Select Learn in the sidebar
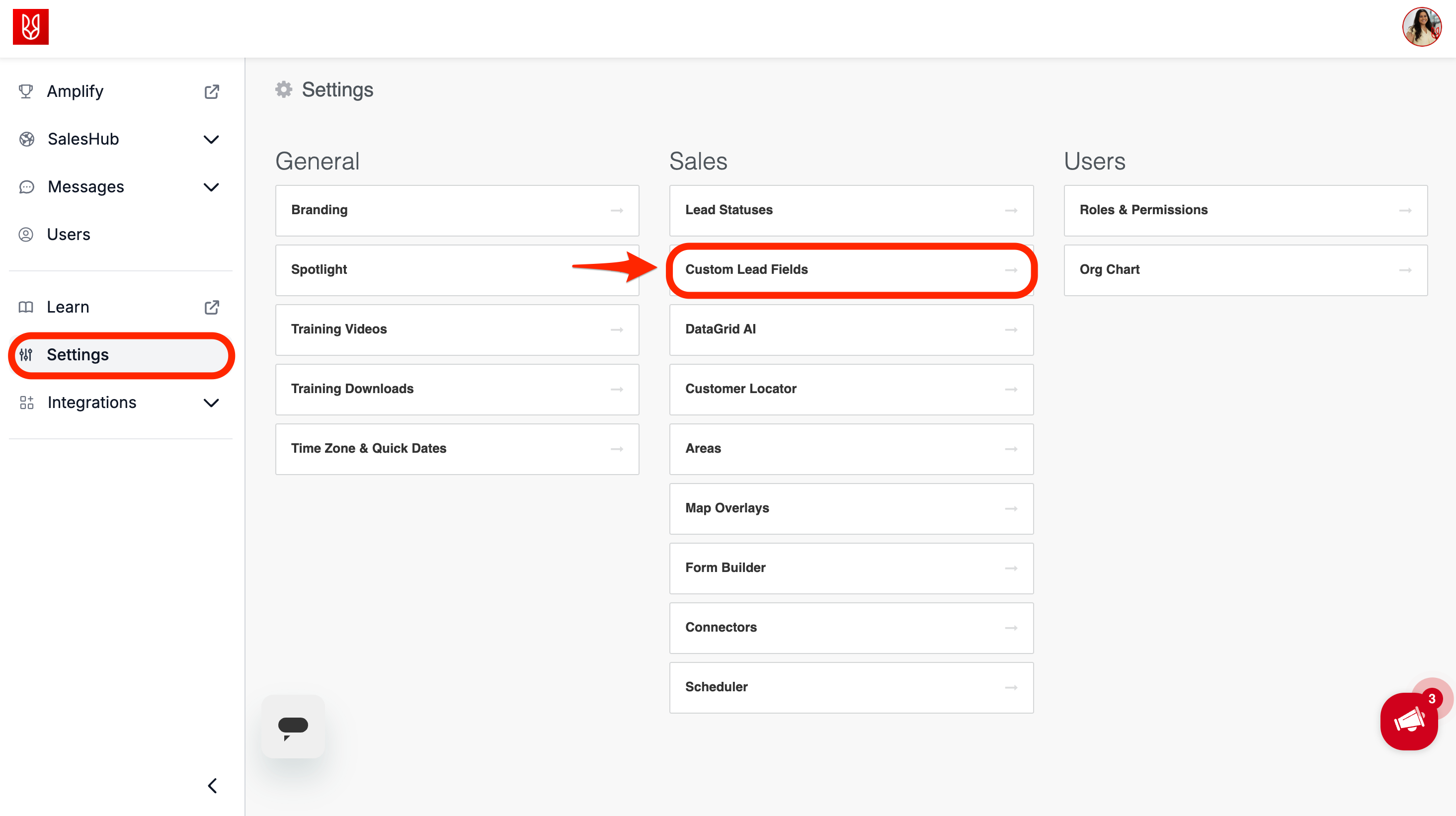Screen dimensions: 1456x816 (68, 307)
